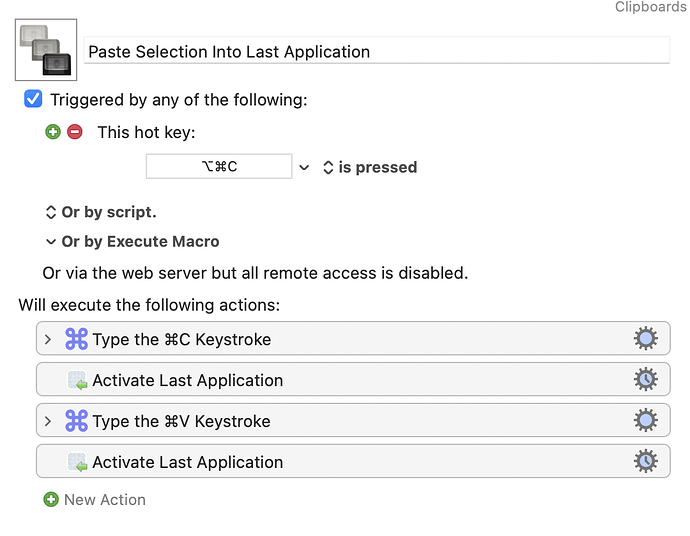Click the command symbol icon on the ⌘C action
Image resolution: width=690 pixels, height=536 pixels.
(x=77, y=339)
